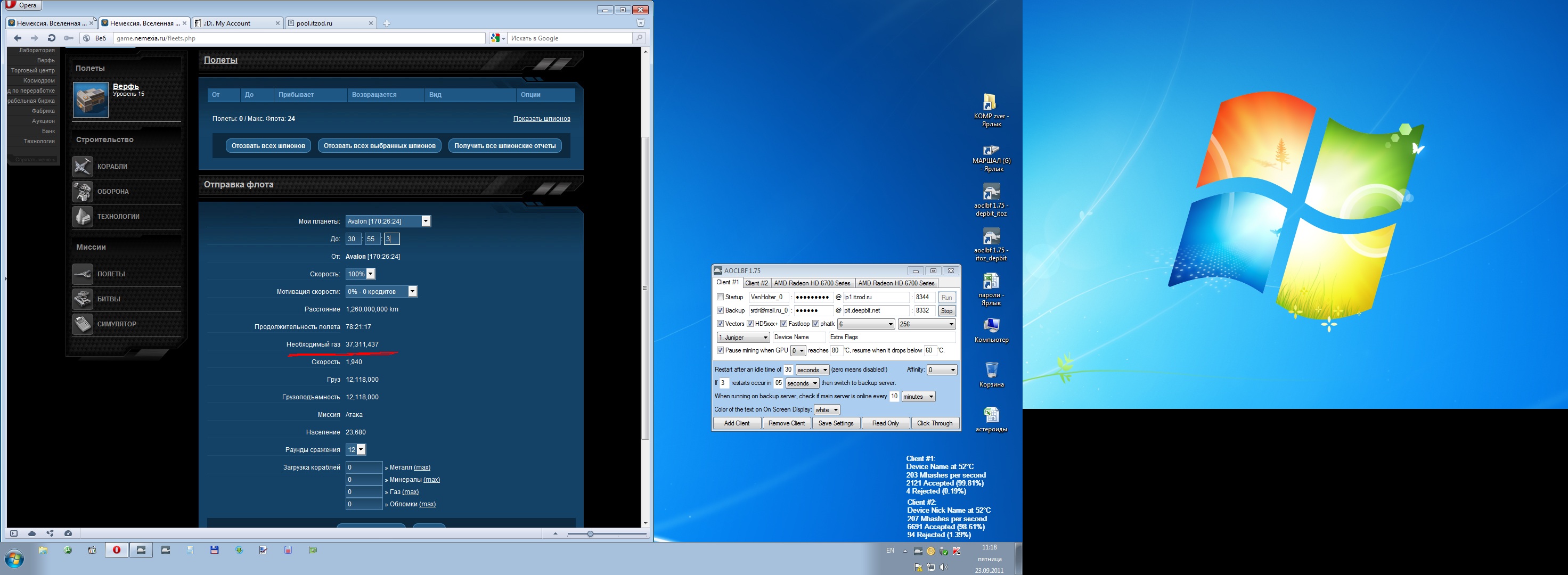Viewport: 1568px width, 575px height.
Task: Toggle Vectors checkbox
Action: 720,324
